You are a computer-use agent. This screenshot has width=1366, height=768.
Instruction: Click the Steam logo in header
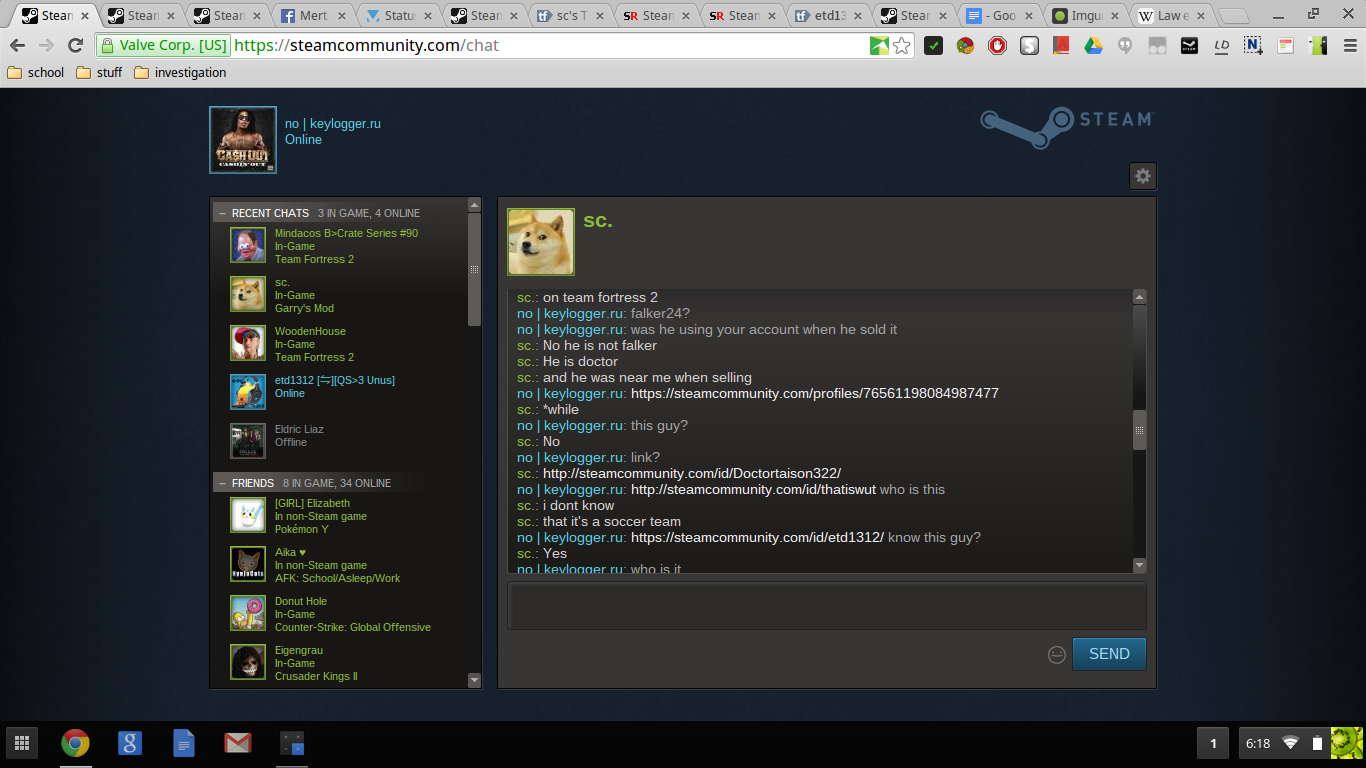click(1066, 126)
